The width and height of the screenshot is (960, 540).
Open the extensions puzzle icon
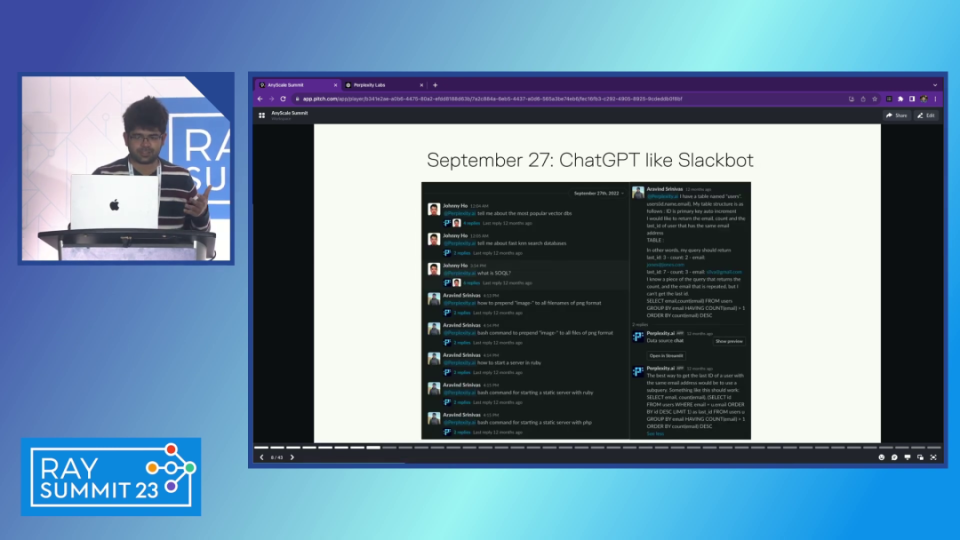tap(901, 99)
